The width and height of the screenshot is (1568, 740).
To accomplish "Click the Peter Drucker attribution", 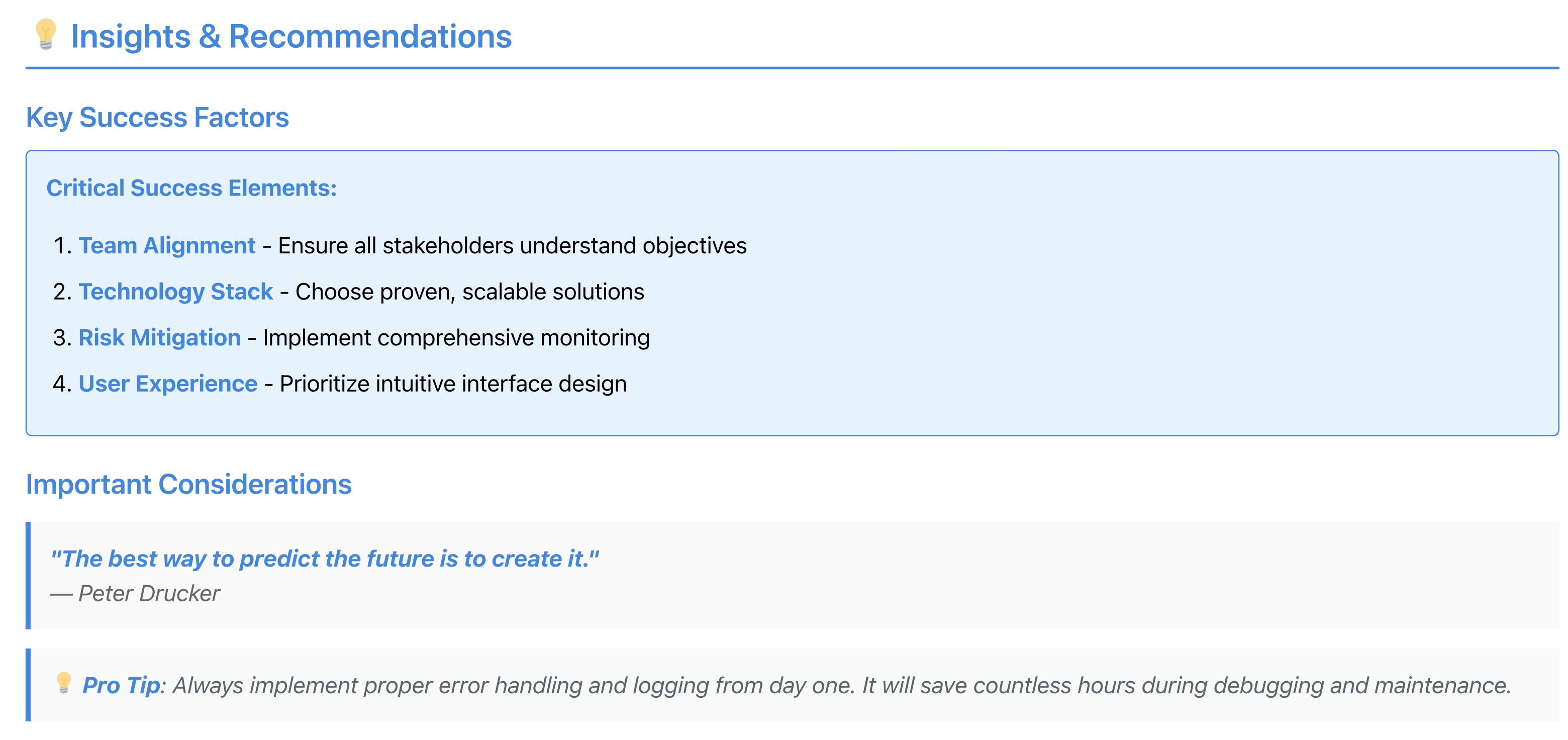I will coord(149,593).
